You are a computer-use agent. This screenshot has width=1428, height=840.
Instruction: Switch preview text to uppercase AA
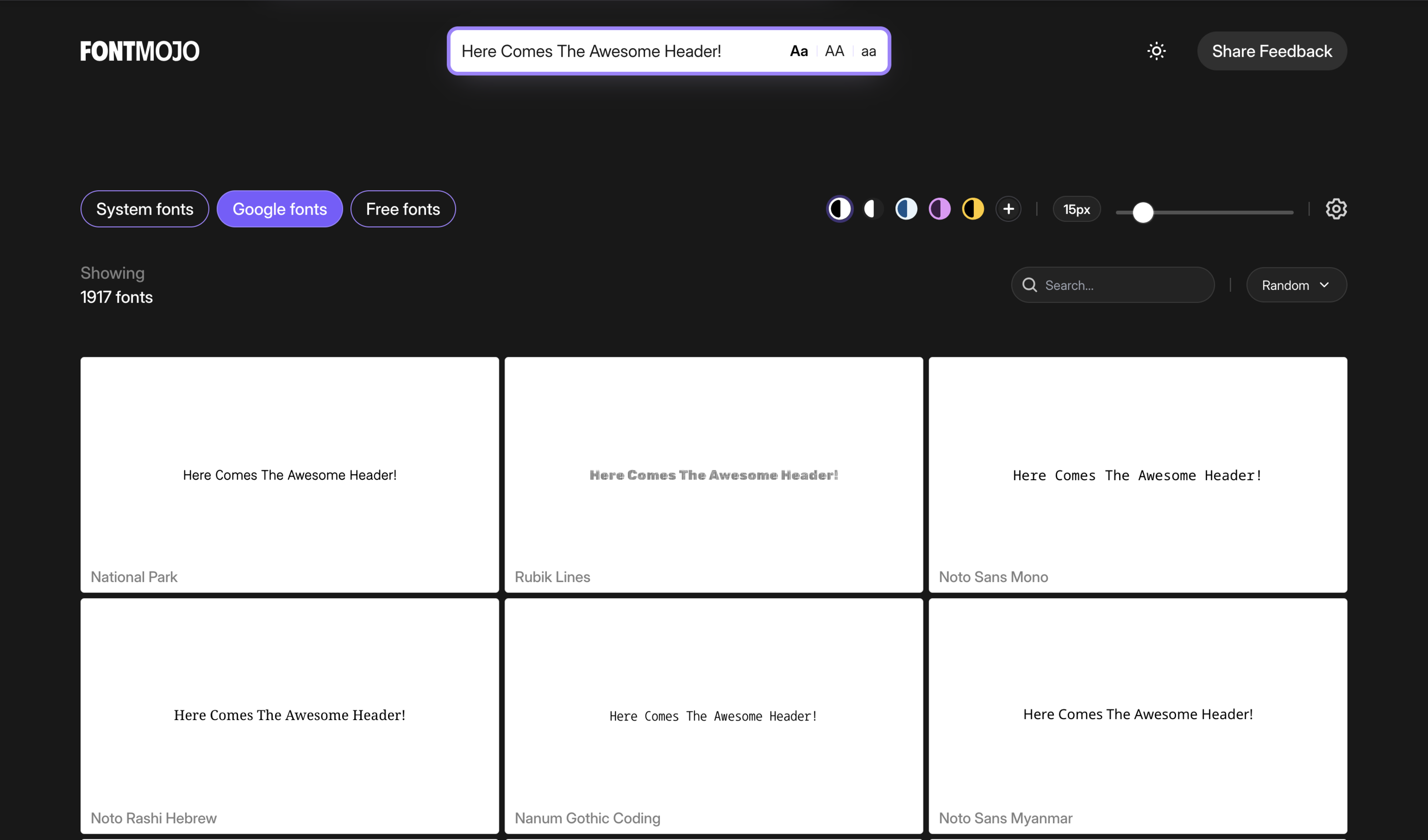coord(834,51)
